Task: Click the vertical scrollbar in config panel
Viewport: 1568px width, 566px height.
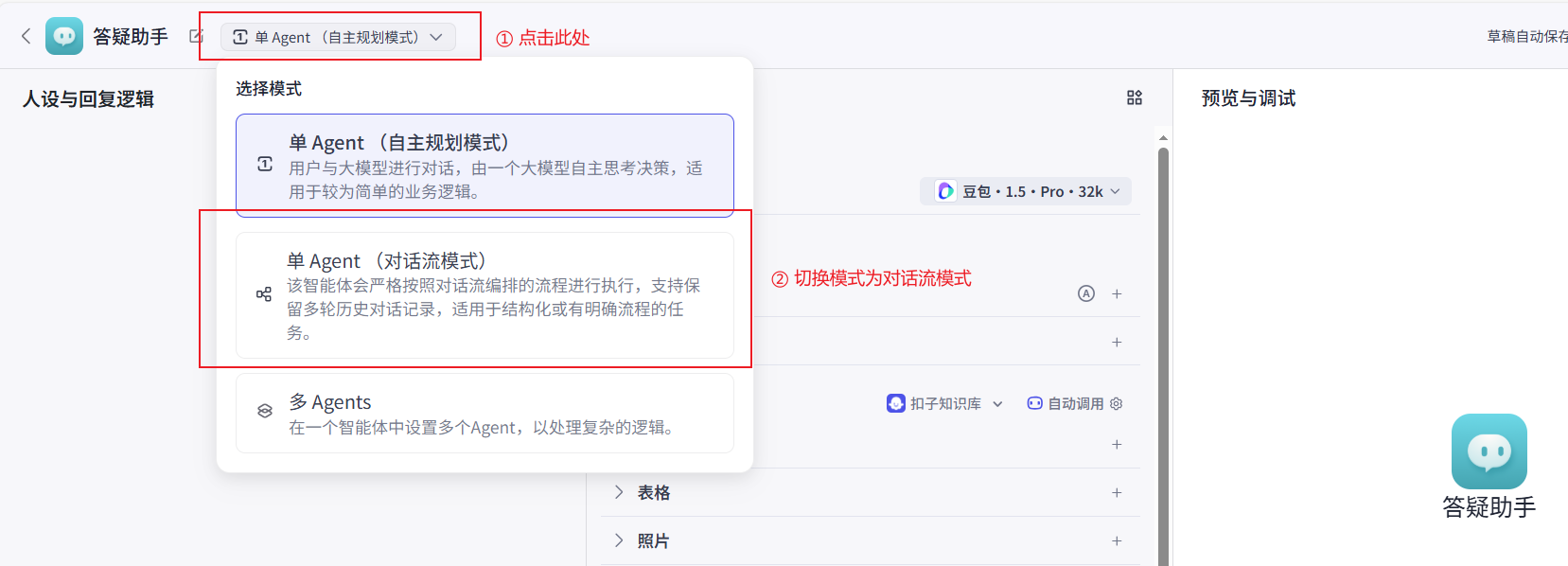Action: coord(1164,356)
